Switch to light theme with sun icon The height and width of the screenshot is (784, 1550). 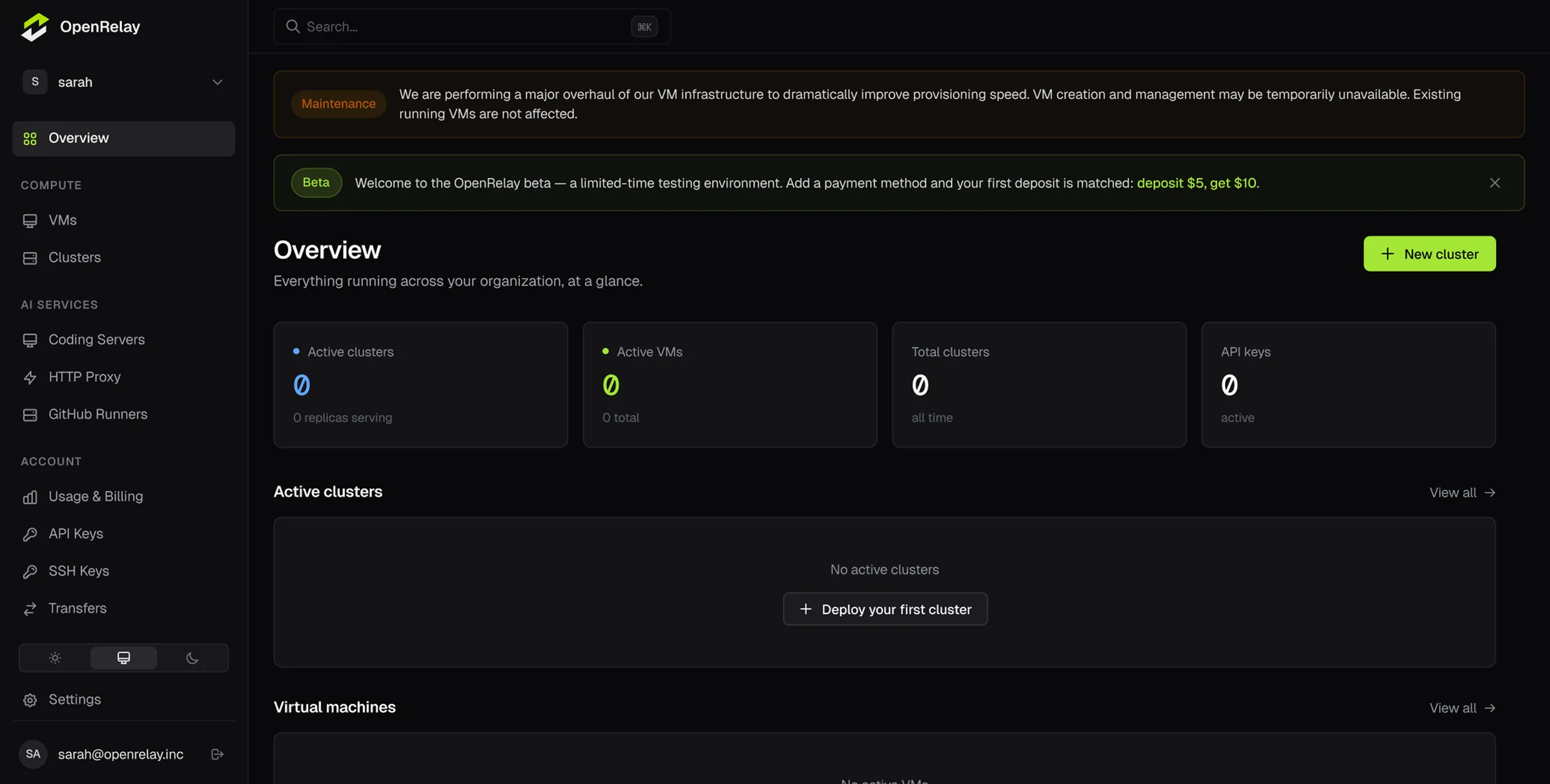(x=55, y=658)
